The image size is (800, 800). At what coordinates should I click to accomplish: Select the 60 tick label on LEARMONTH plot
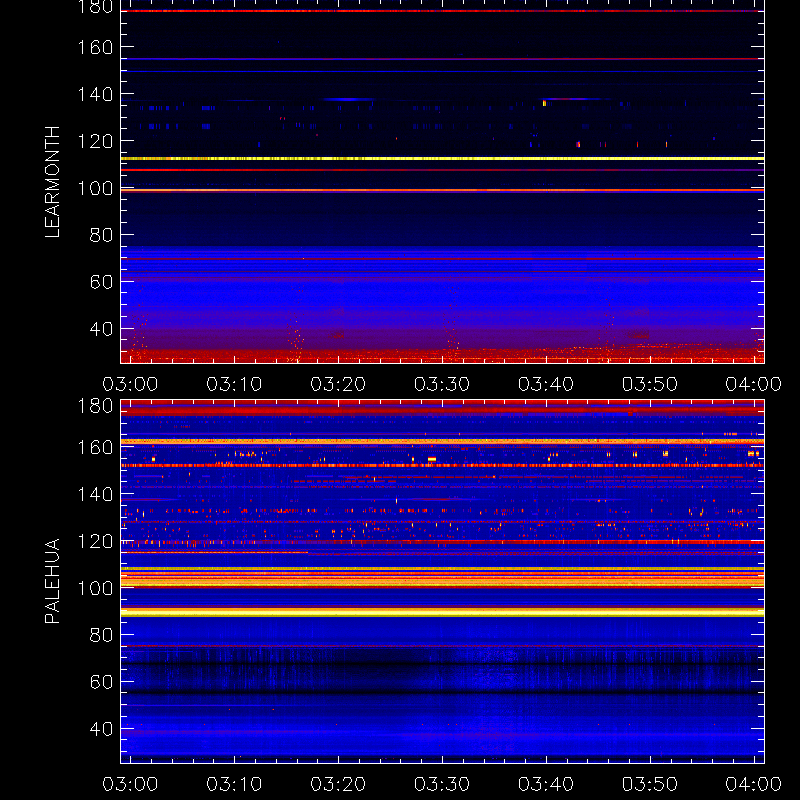102,282
